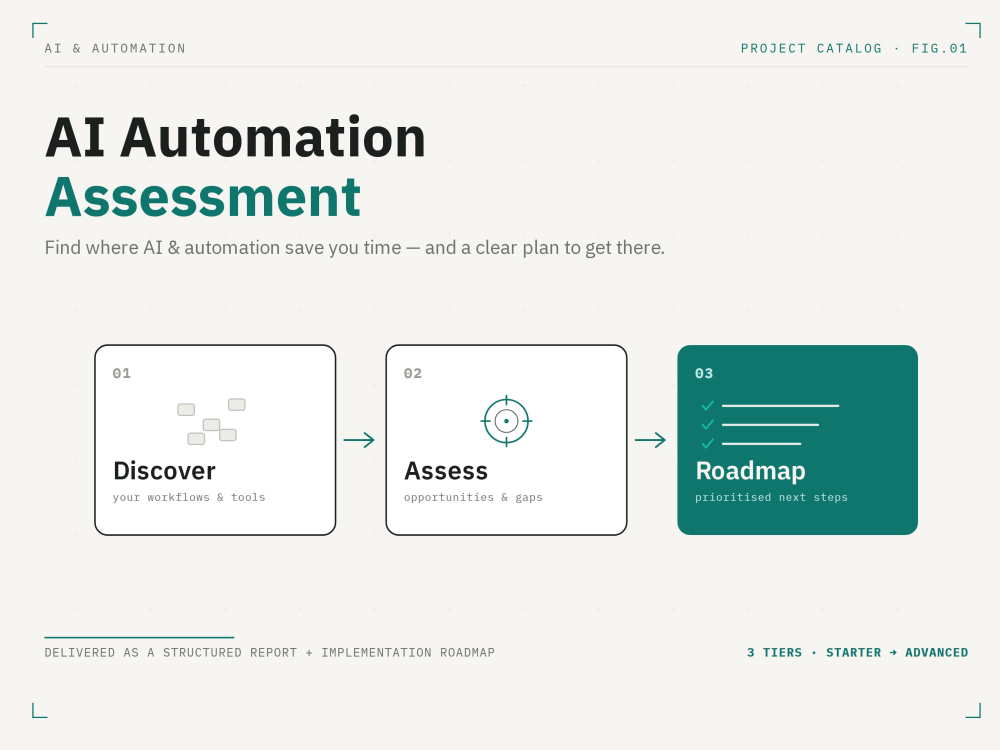Click the green 'Assessment' title word
This screenshot has height=750, width=1000.
click(203, 197)
